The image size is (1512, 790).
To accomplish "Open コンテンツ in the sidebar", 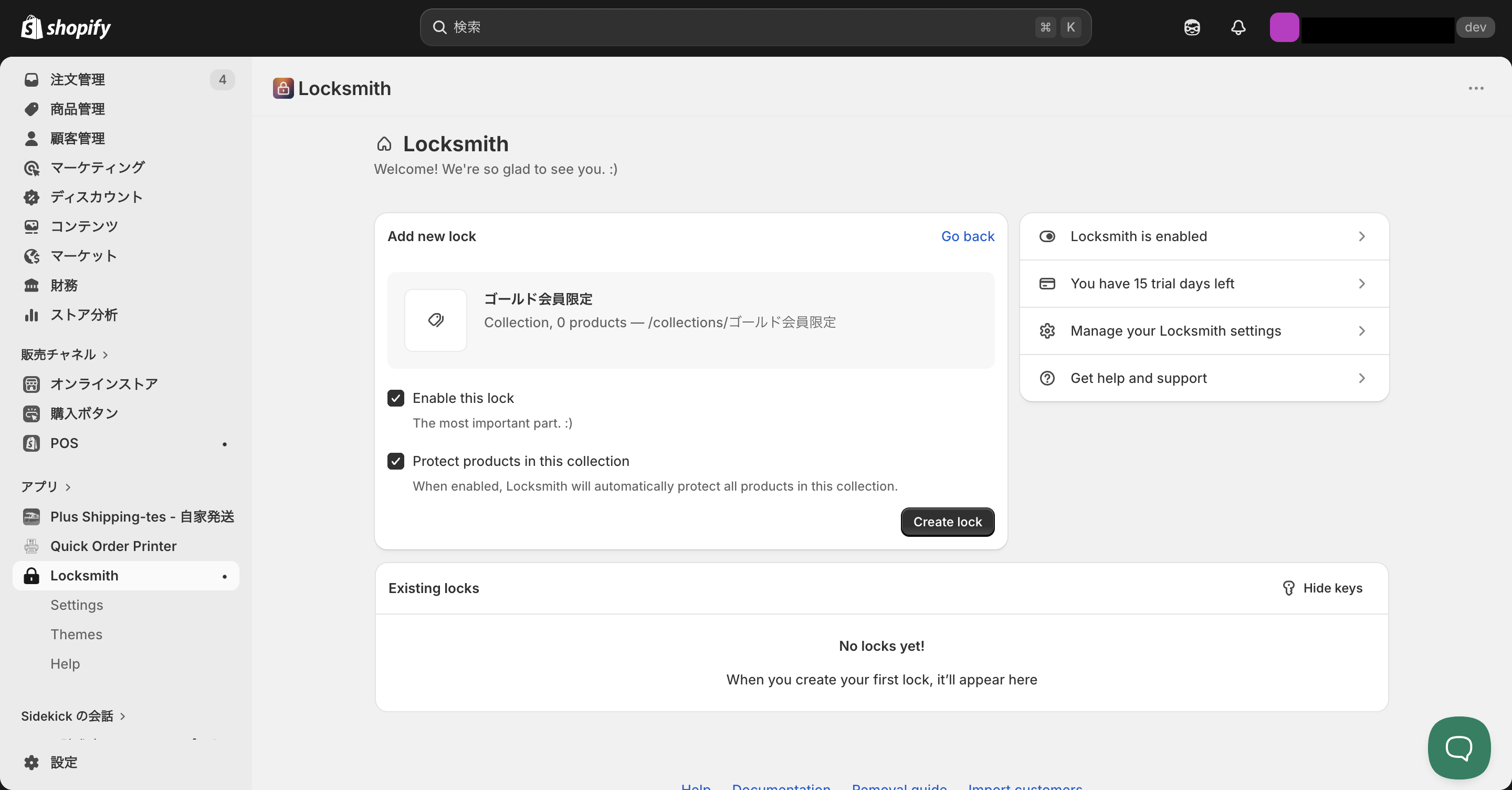I will (125, 226).
